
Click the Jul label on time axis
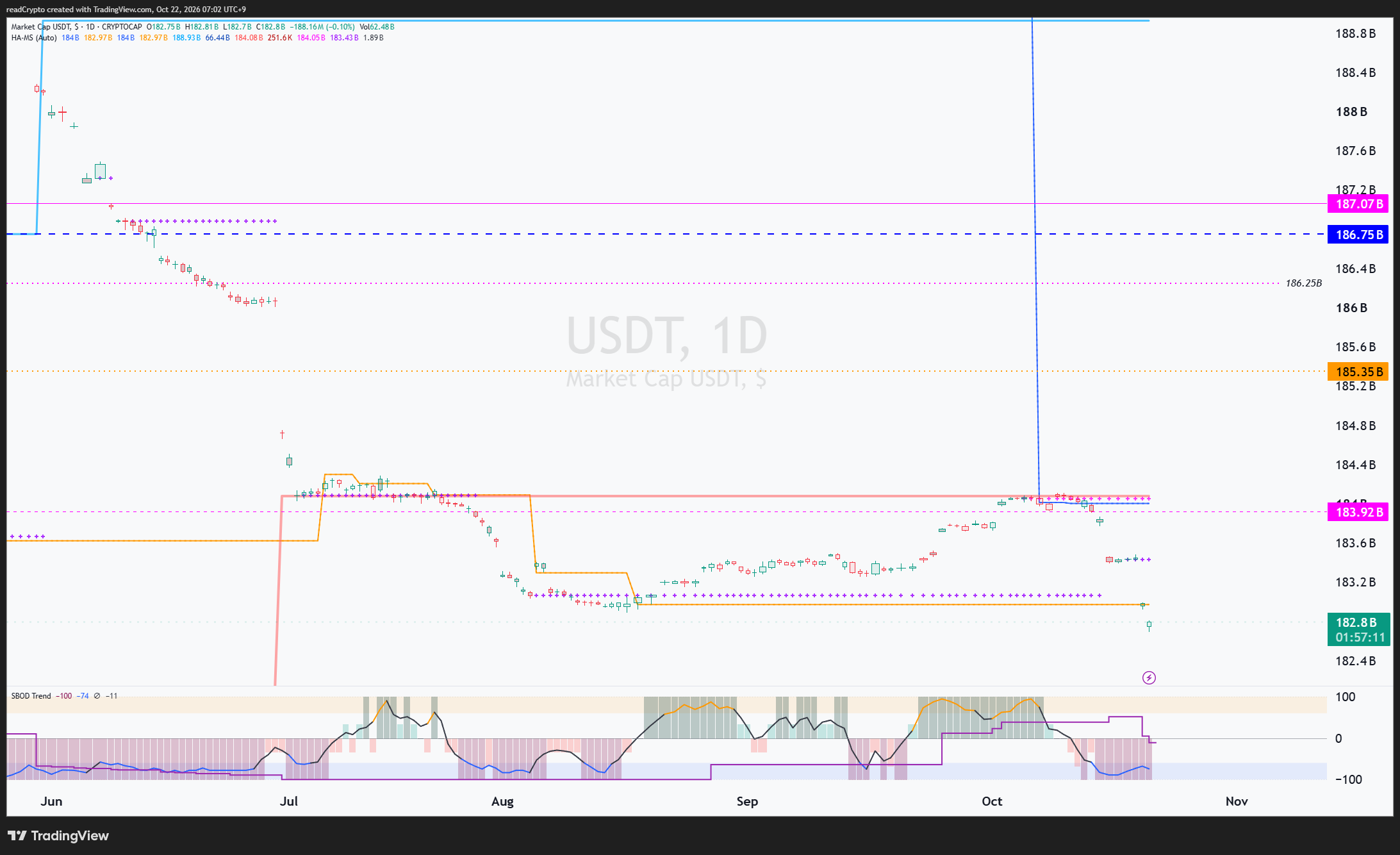point(289,801)
